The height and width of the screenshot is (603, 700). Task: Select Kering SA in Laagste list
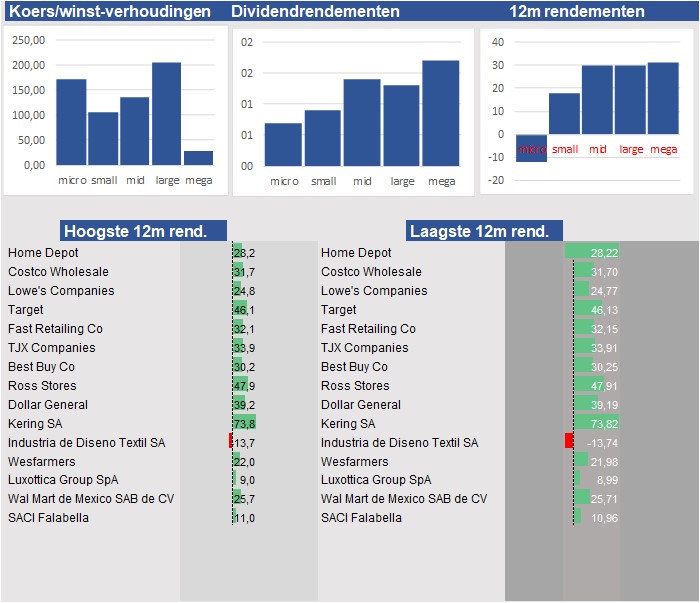click(348, 423)
